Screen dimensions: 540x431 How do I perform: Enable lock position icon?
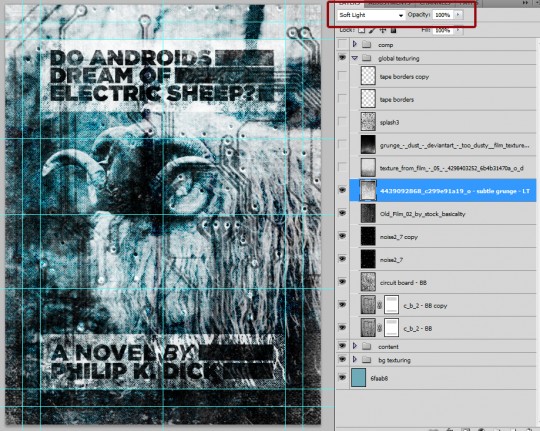[x=383, y=30]
